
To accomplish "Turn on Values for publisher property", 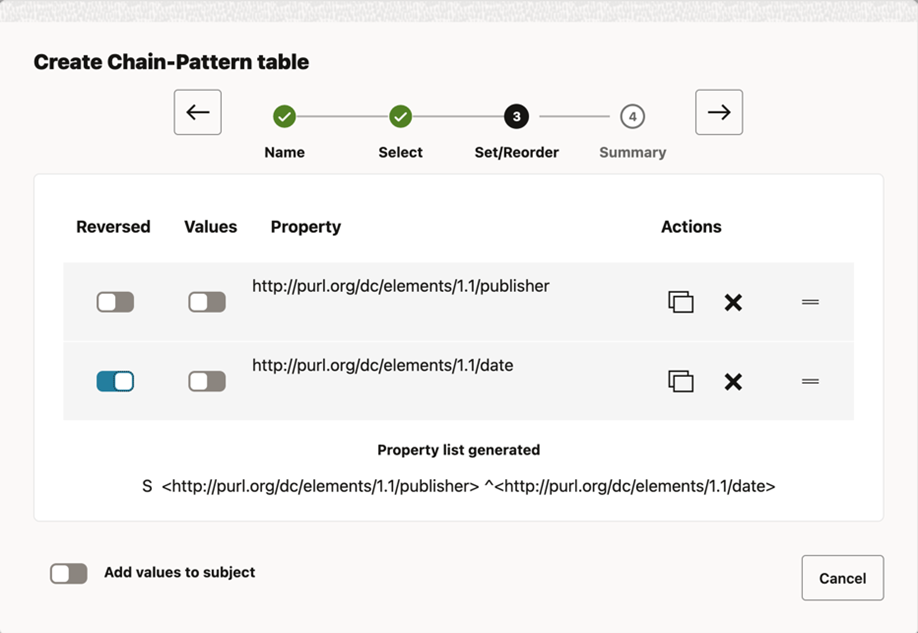I will pos(207,302).
